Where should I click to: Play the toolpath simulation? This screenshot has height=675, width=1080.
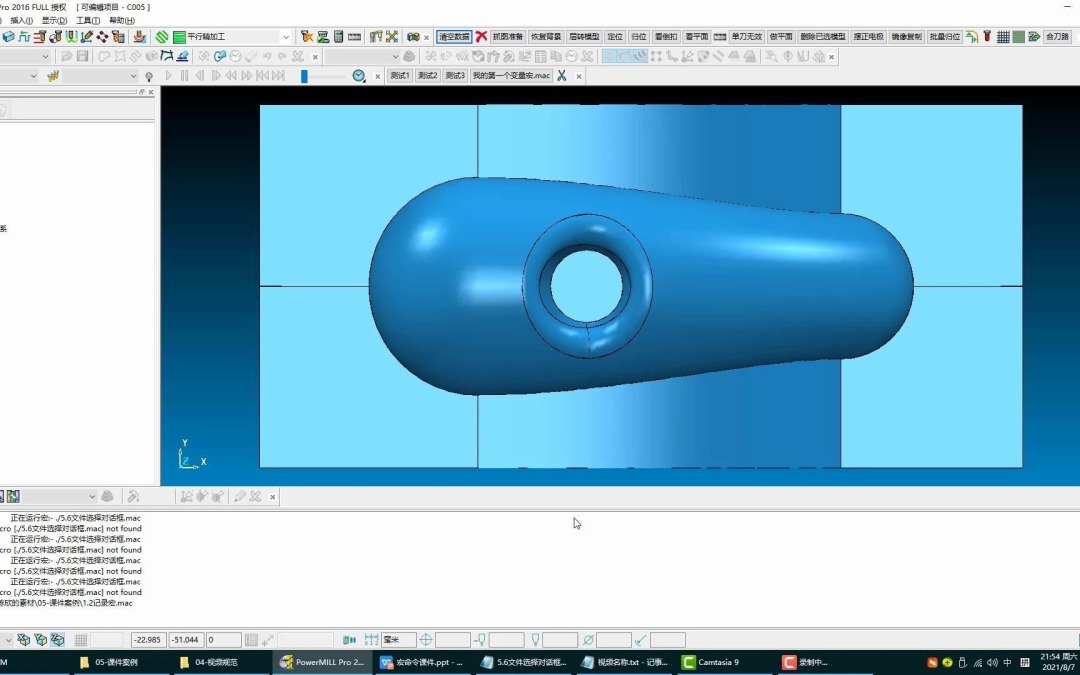coord(168,76)
